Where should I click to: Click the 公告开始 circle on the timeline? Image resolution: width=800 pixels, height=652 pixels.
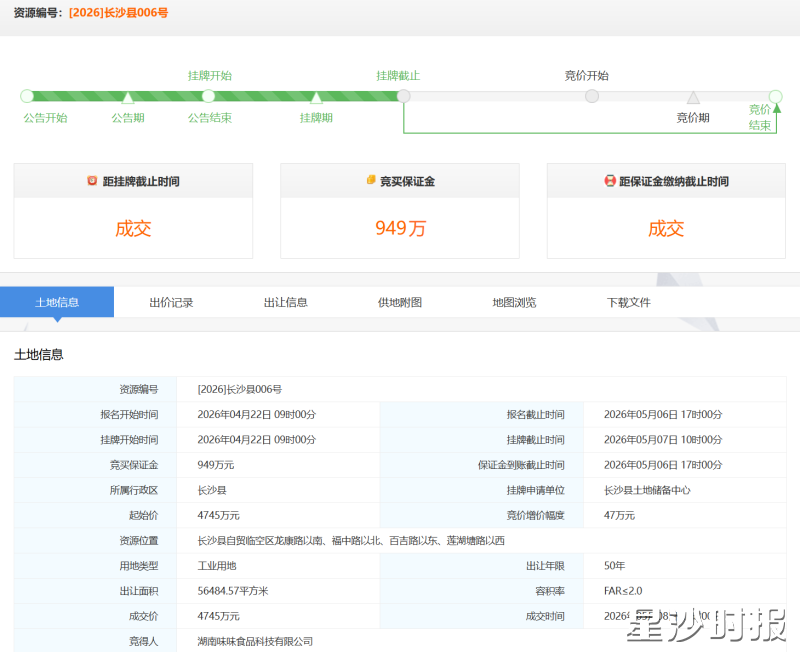(x=27, y=96)
